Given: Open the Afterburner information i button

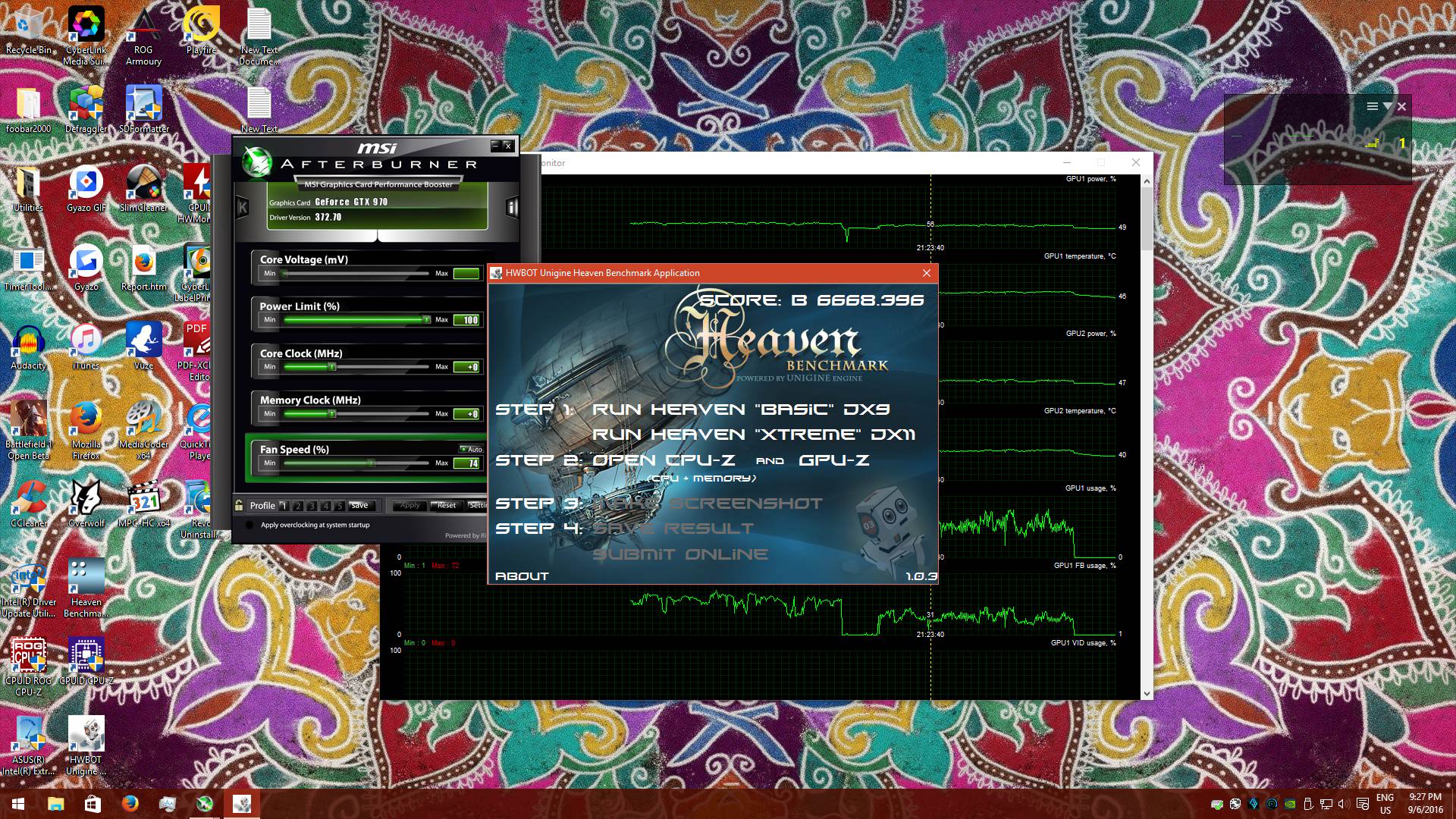Looking at the screenshot, I should (x=512, y=207).
